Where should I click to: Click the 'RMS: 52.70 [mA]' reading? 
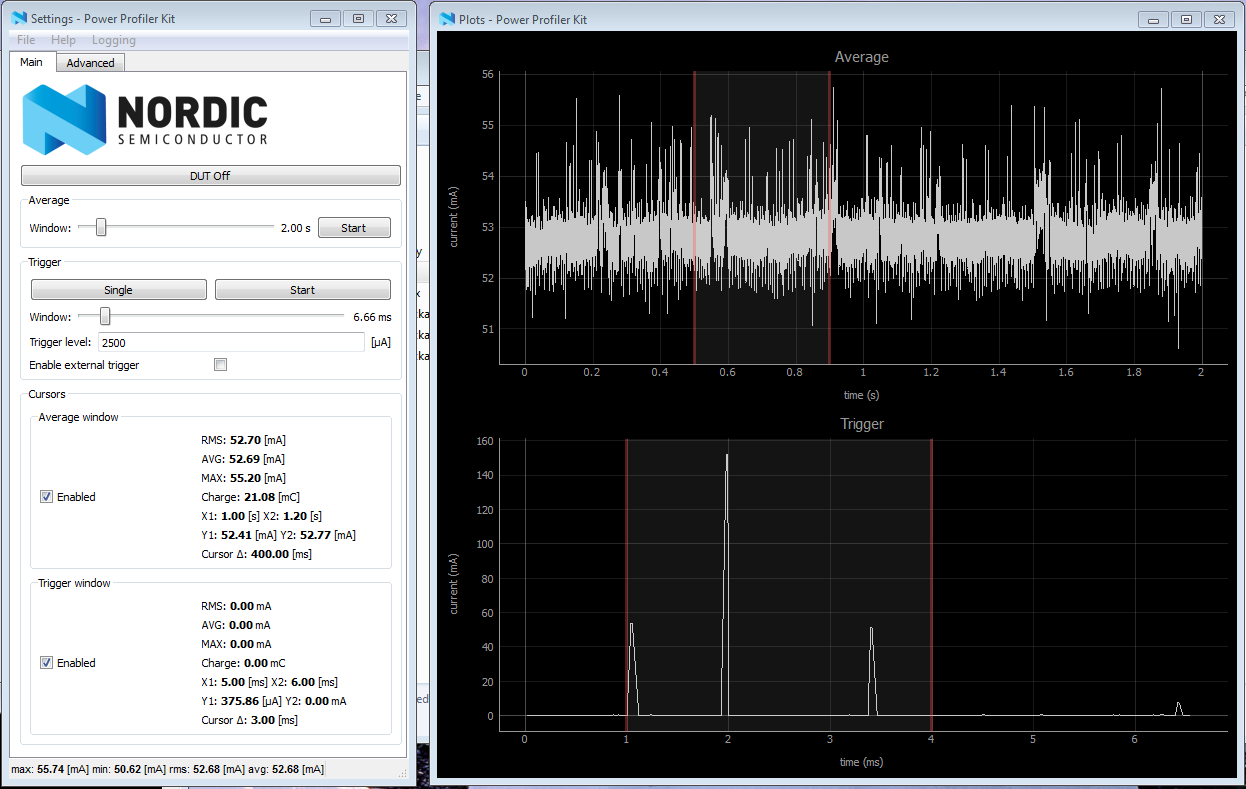pyautogui.click(x=243, y=440)
